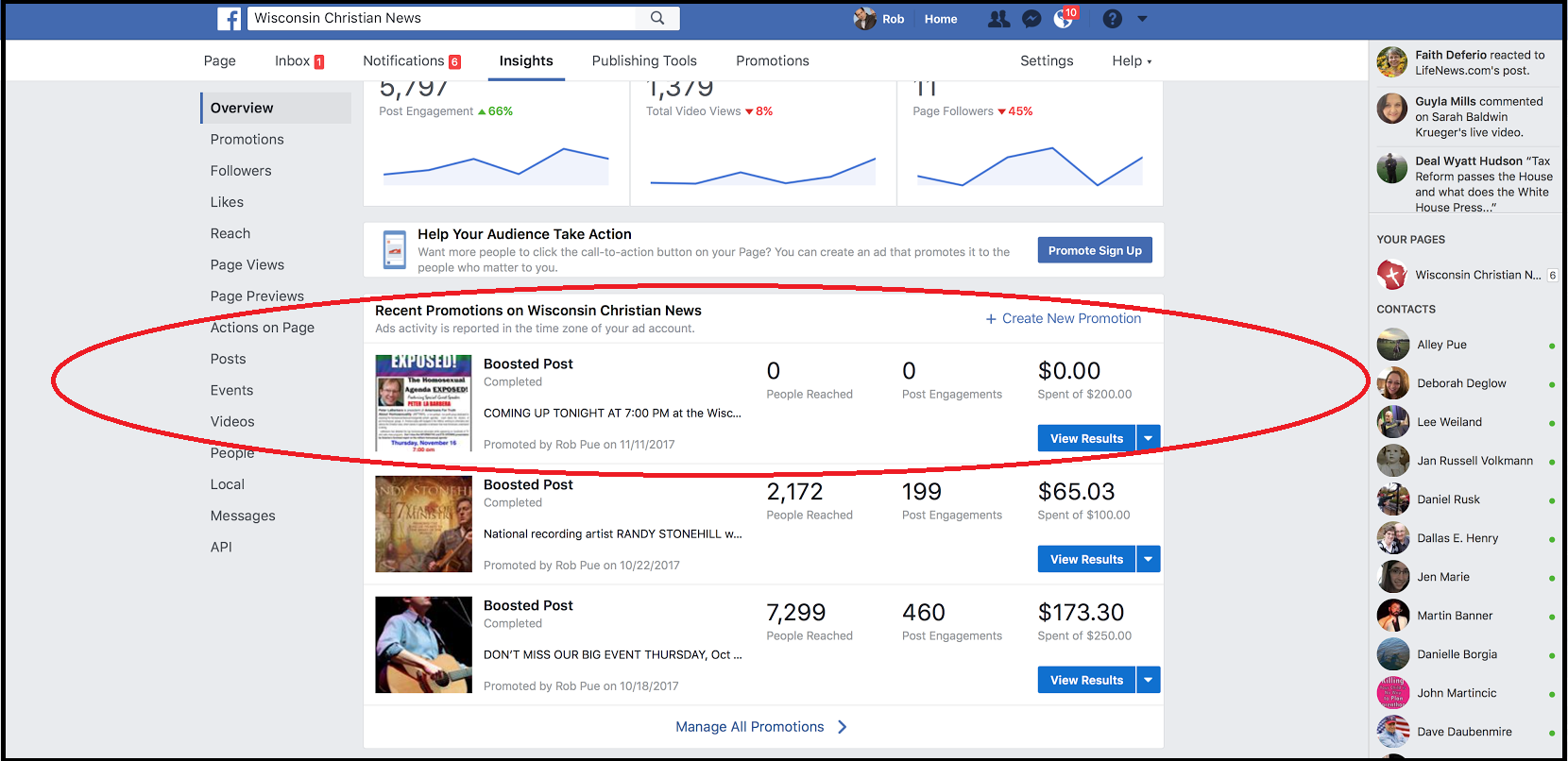Select Followers in the Insights sidebar

coord(241,171)
